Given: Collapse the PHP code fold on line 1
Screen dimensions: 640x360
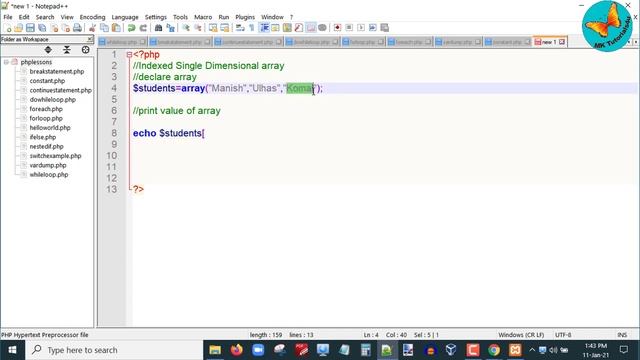Looking at the screenshot, I should [x=129, y=55].
